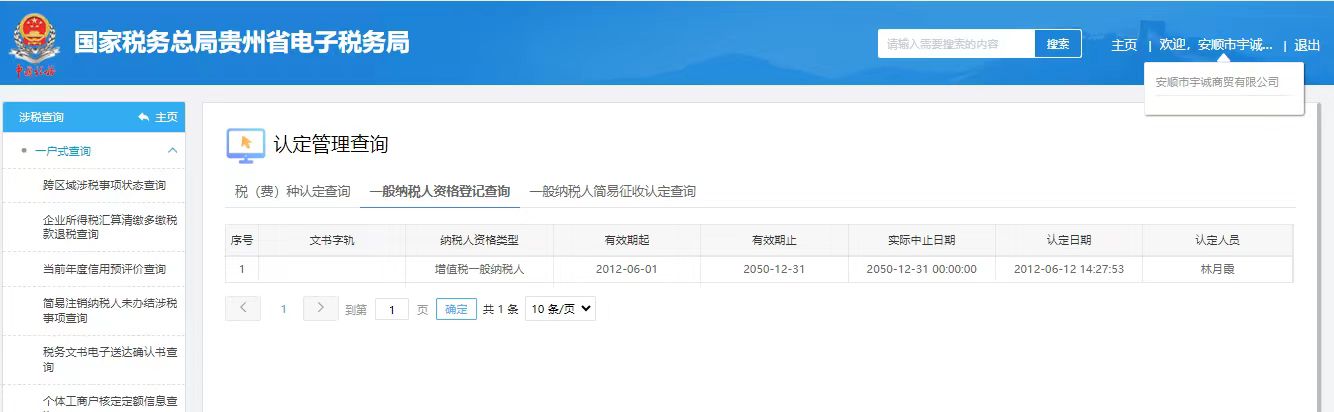Go to previous page arrow

tap(243, 309)
